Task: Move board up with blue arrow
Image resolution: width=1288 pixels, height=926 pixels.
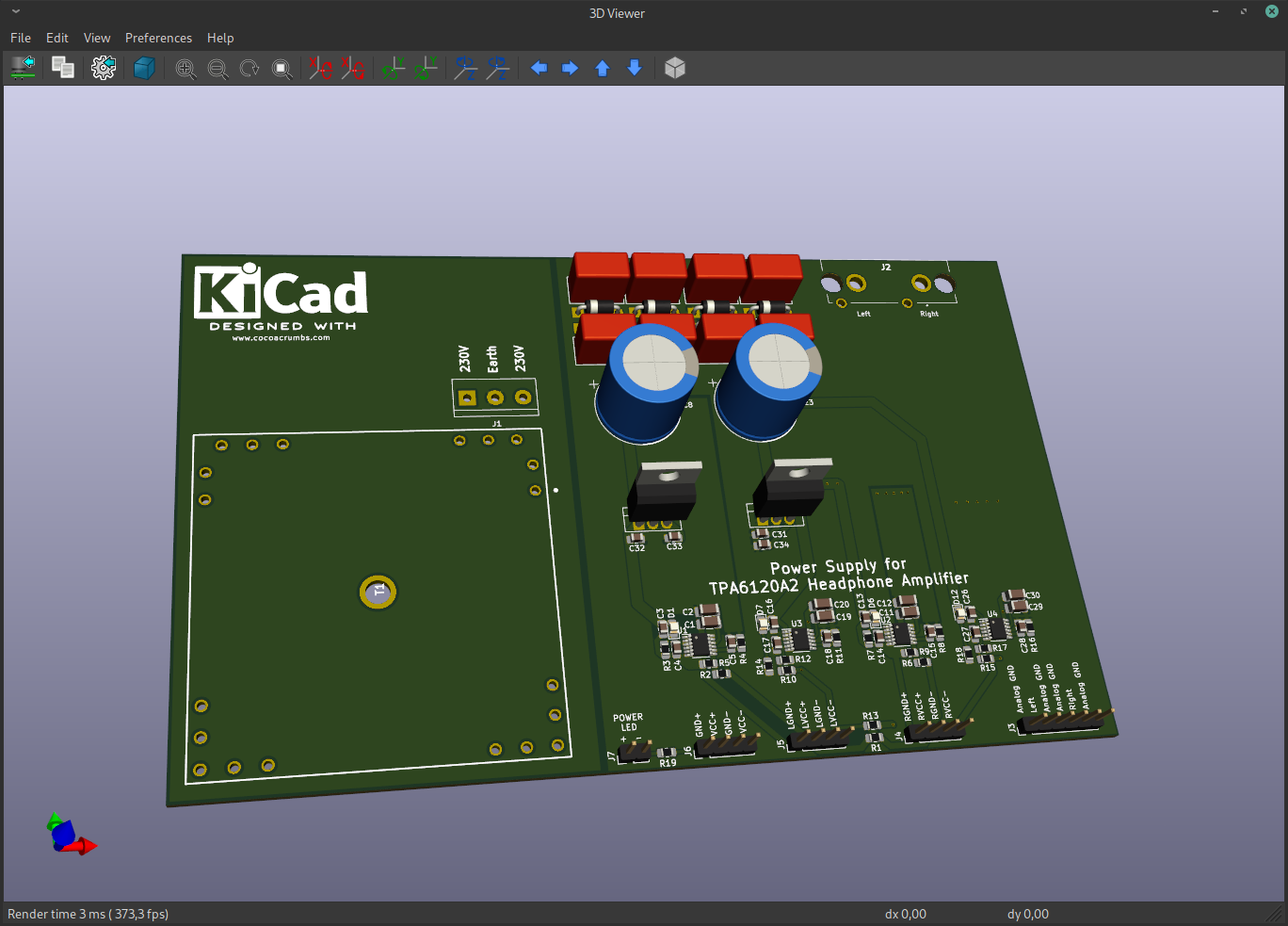Action: (x=603, y=68)
